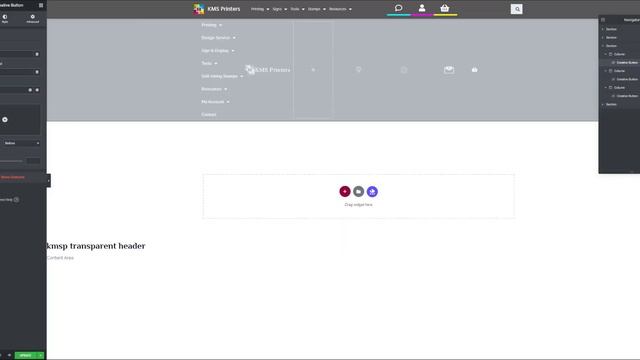Screen dimensions: 640x360
Task: Open the Resources dropdown in top nav
Action: click(x=340, y=9)
